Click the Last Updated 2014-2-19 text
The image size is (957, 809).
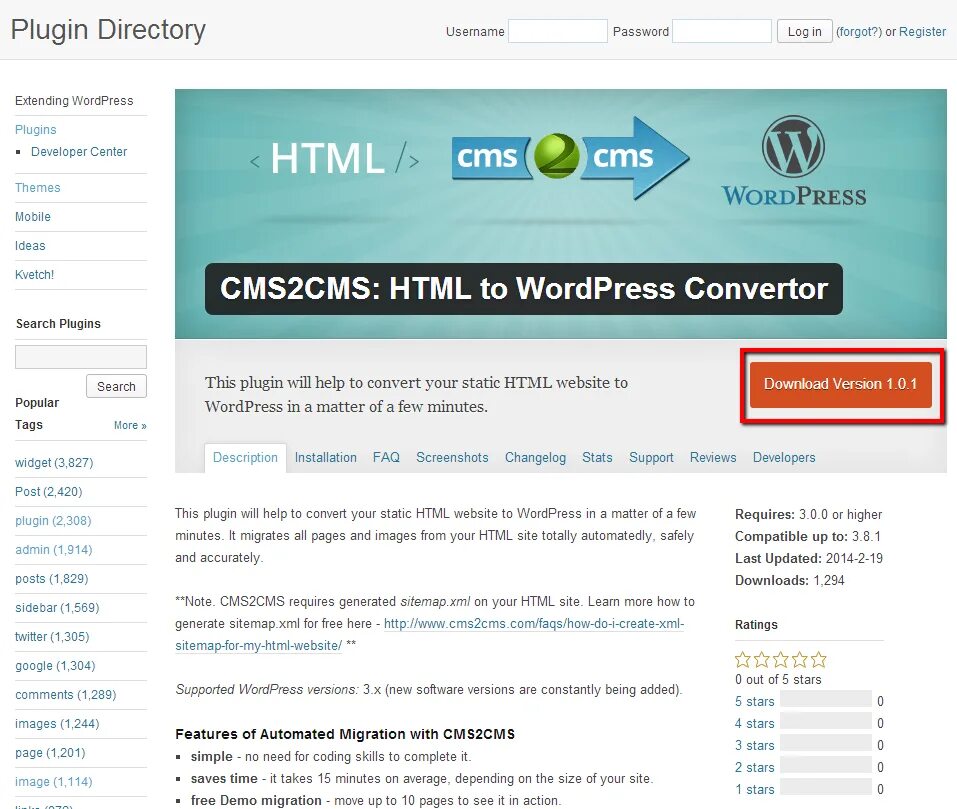click(809, 558)
